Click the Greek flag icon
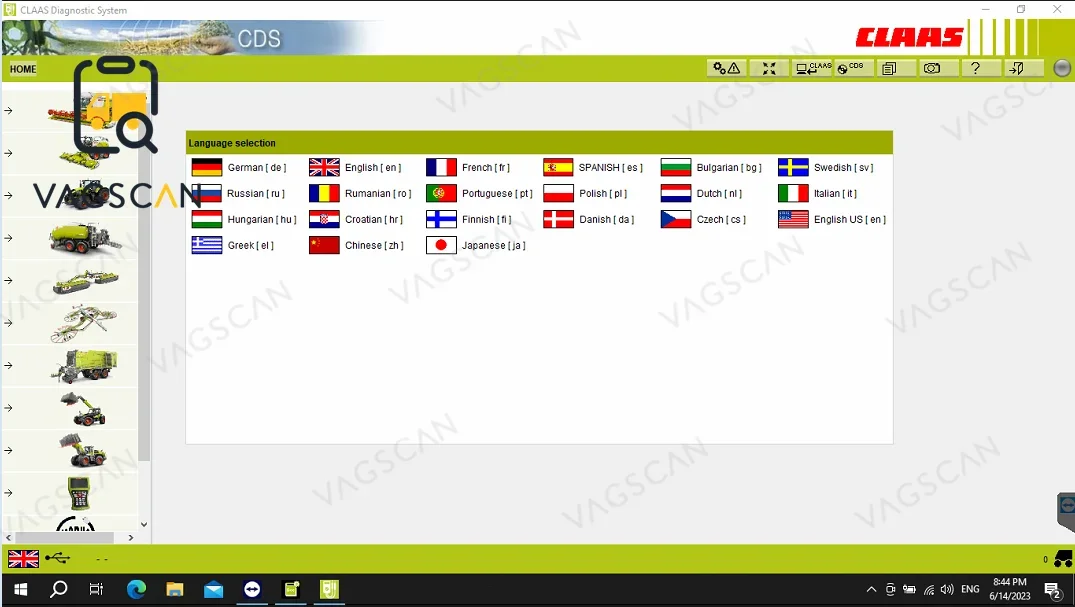Image resolution: width=1075 pixels, height=607 pixels. [207, 246]
